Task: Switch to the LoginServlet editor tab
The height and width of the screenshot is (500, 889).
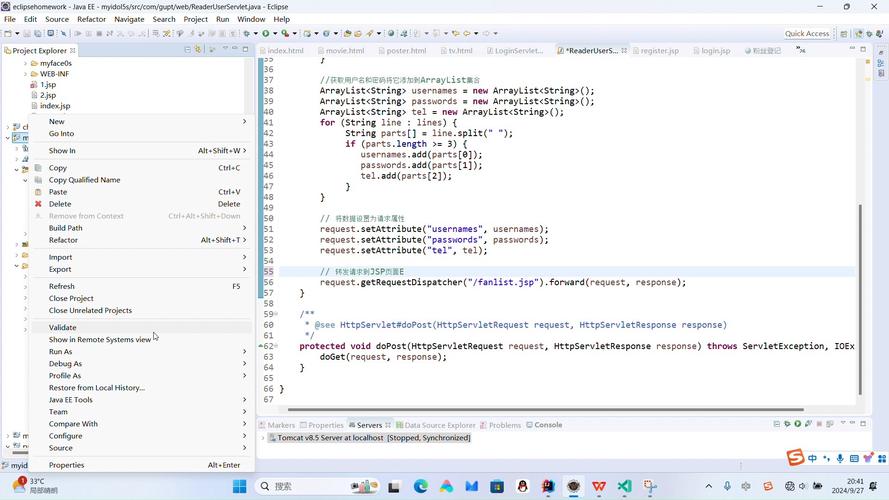Action: pos(515,50)
